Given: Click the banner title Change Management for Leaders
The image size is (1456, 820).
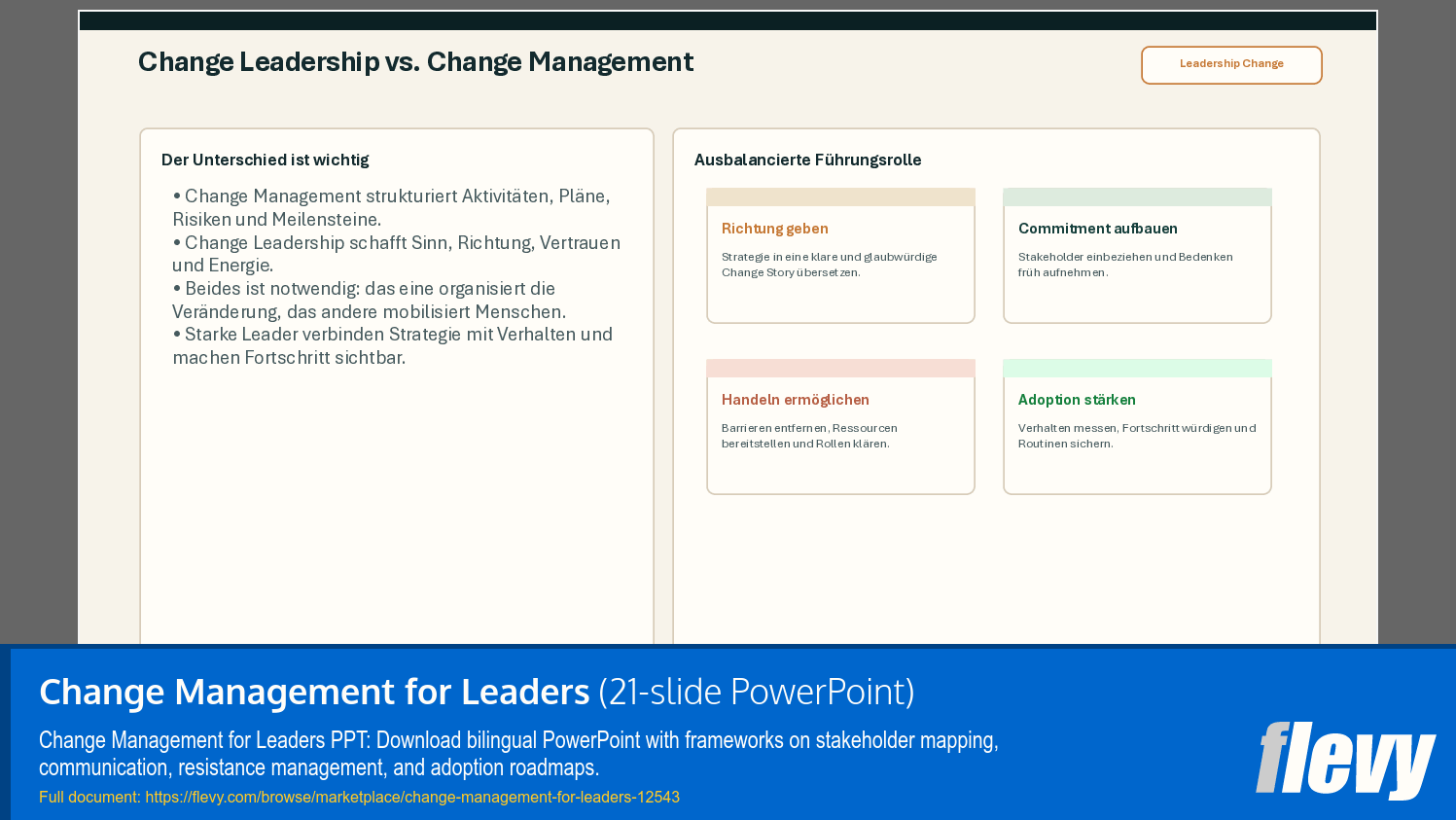Looking at the screenshot, I should [314, 692].
